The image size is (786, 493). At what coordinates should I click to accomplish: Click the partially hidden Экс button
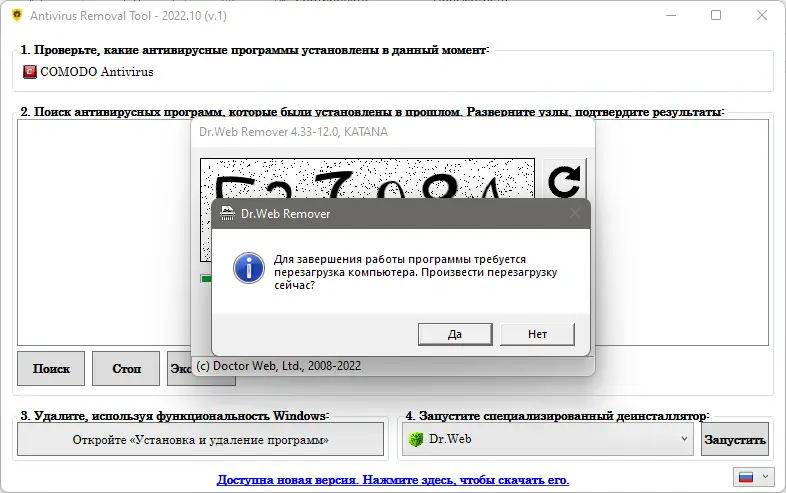click(x=179, y=369)
